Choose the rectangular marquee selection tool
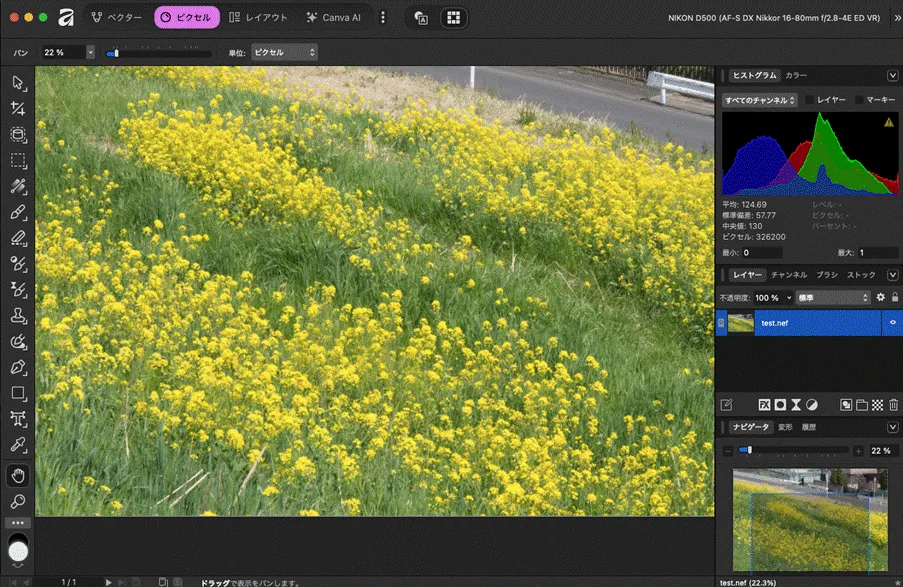 [x=18, y=160]
